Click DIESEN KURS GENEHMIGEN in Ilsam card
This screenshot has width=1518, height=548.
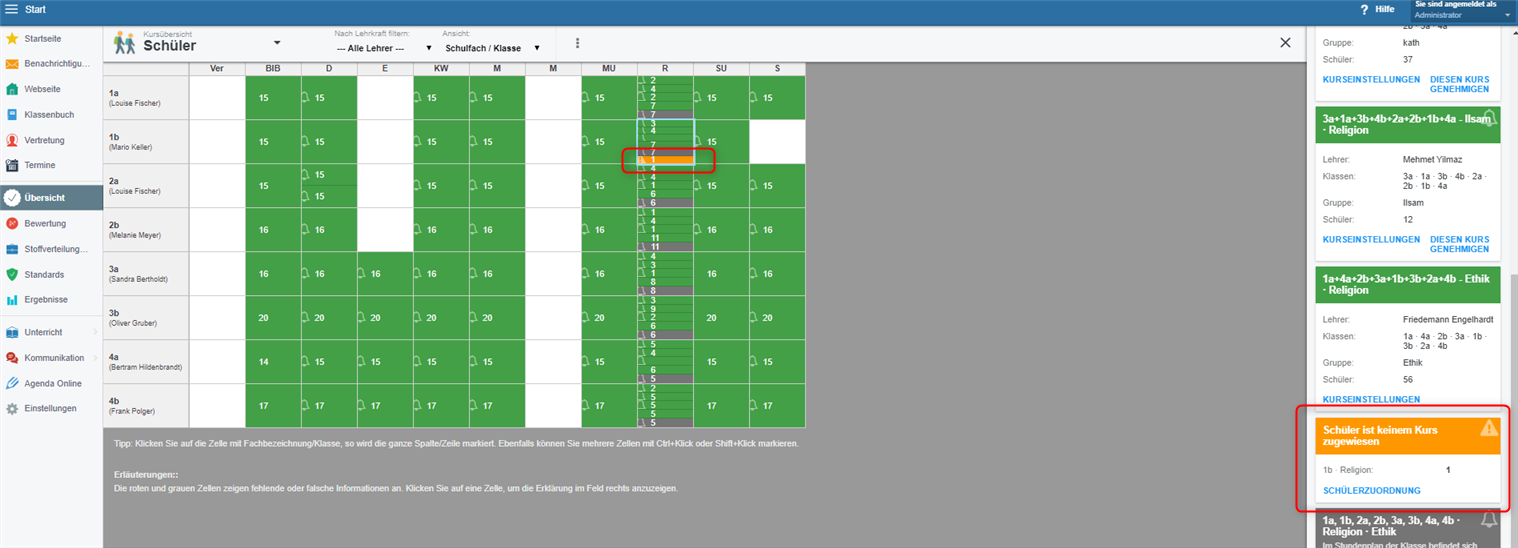pos(1460,244)
